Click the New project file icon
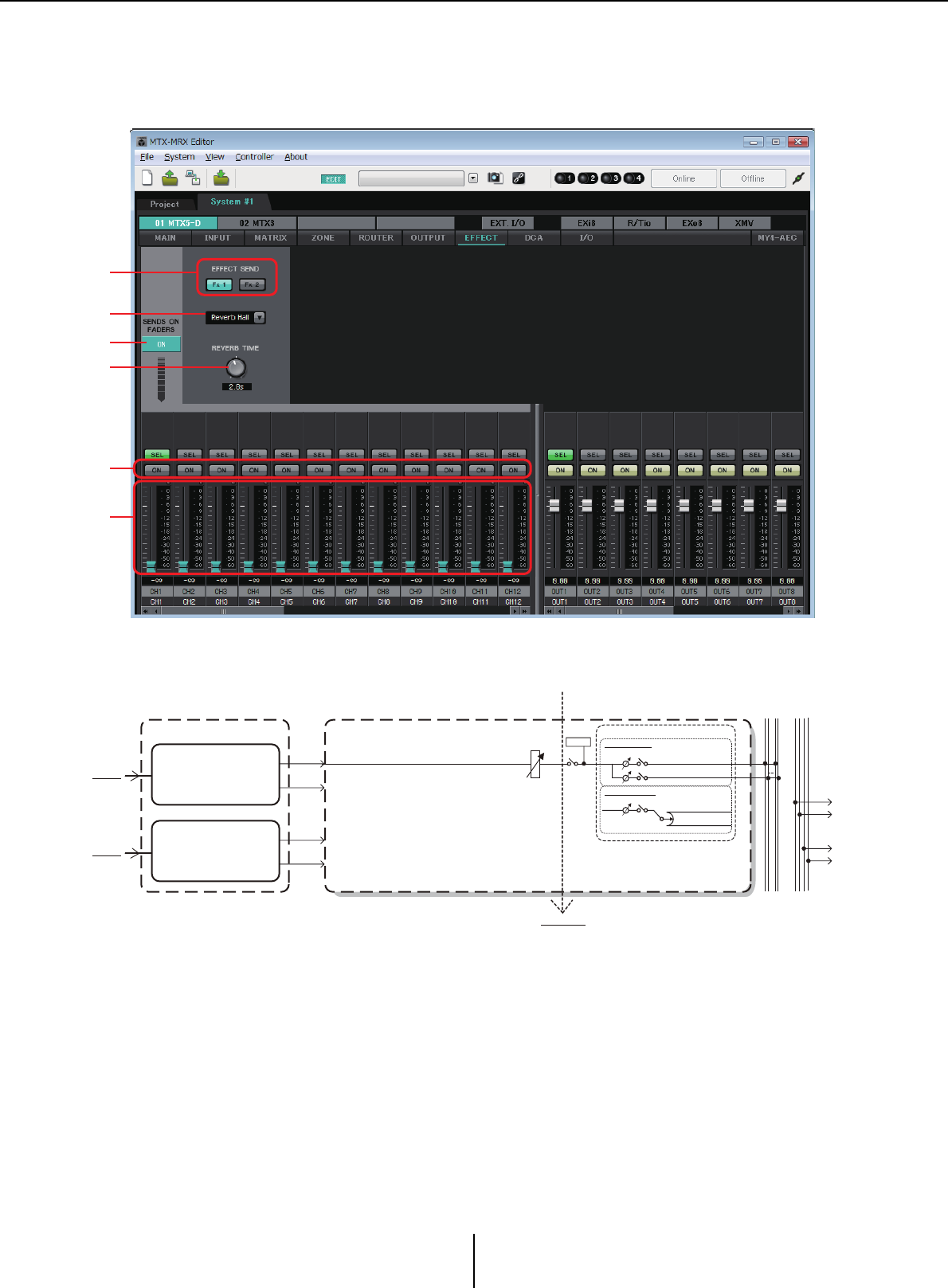The width and height of the screenshot is (948, 1288). (147, 178)
